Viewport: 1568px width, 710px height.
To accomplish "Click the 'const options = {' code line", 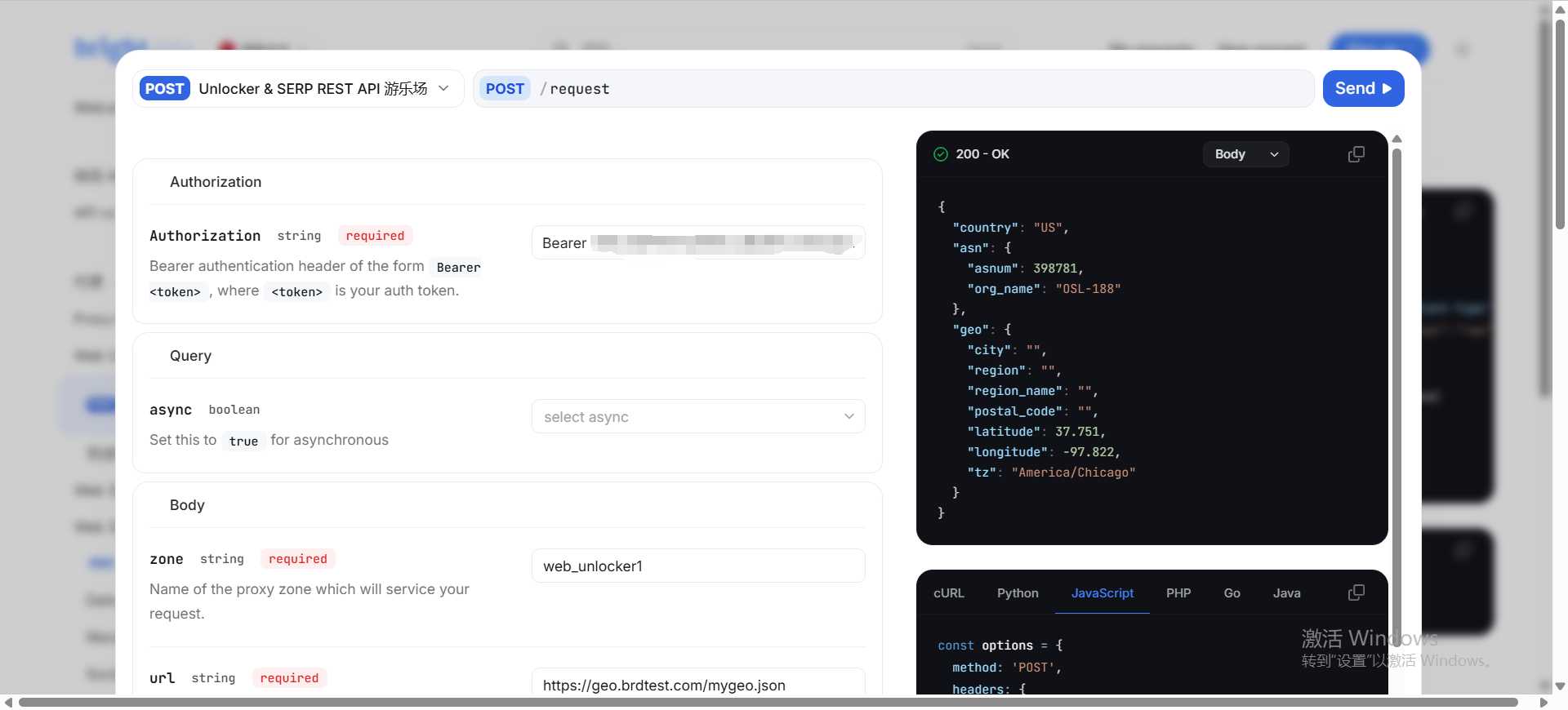I will [x=1000, y=646].
